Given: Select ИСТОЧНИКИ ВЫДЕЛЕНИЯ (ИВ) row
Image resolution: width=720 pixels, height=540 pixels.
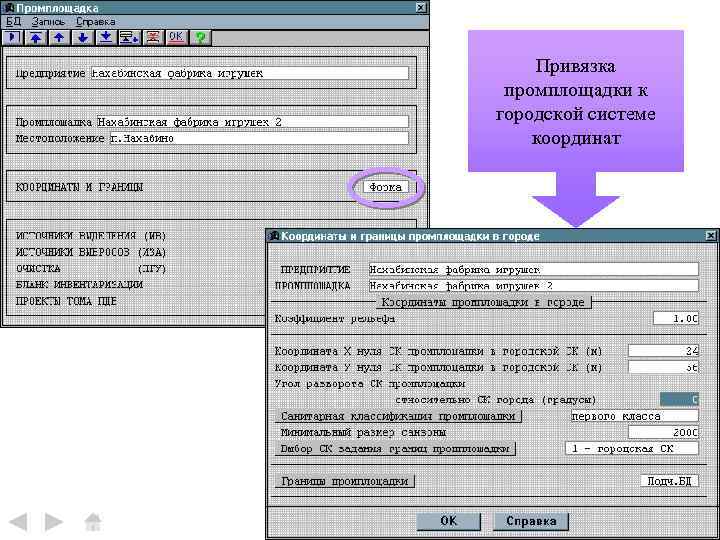Looking at the screenshot, I should pos(91,236).
